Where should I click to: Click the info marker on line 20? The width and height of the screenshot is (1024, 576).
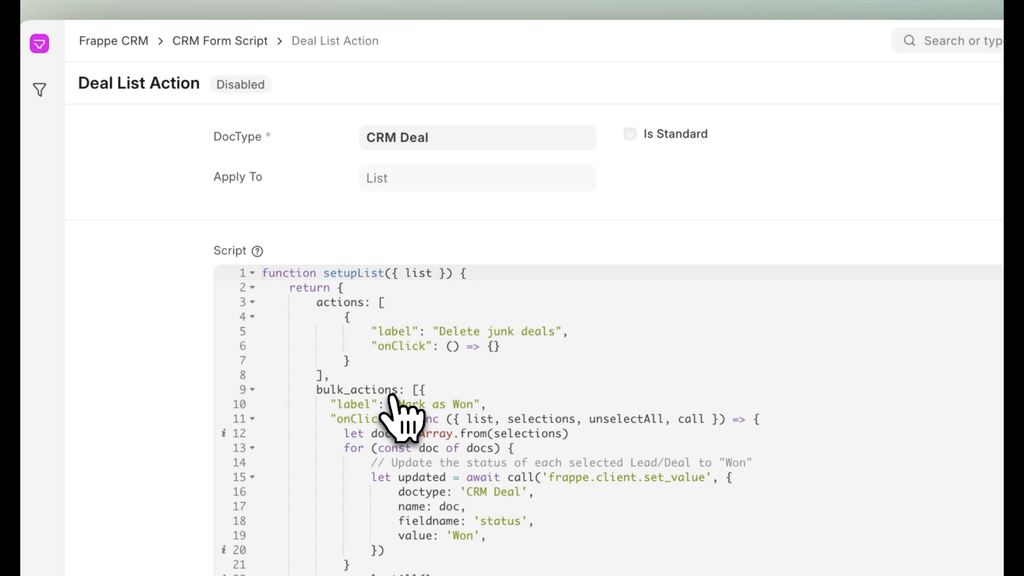point(224,550)
